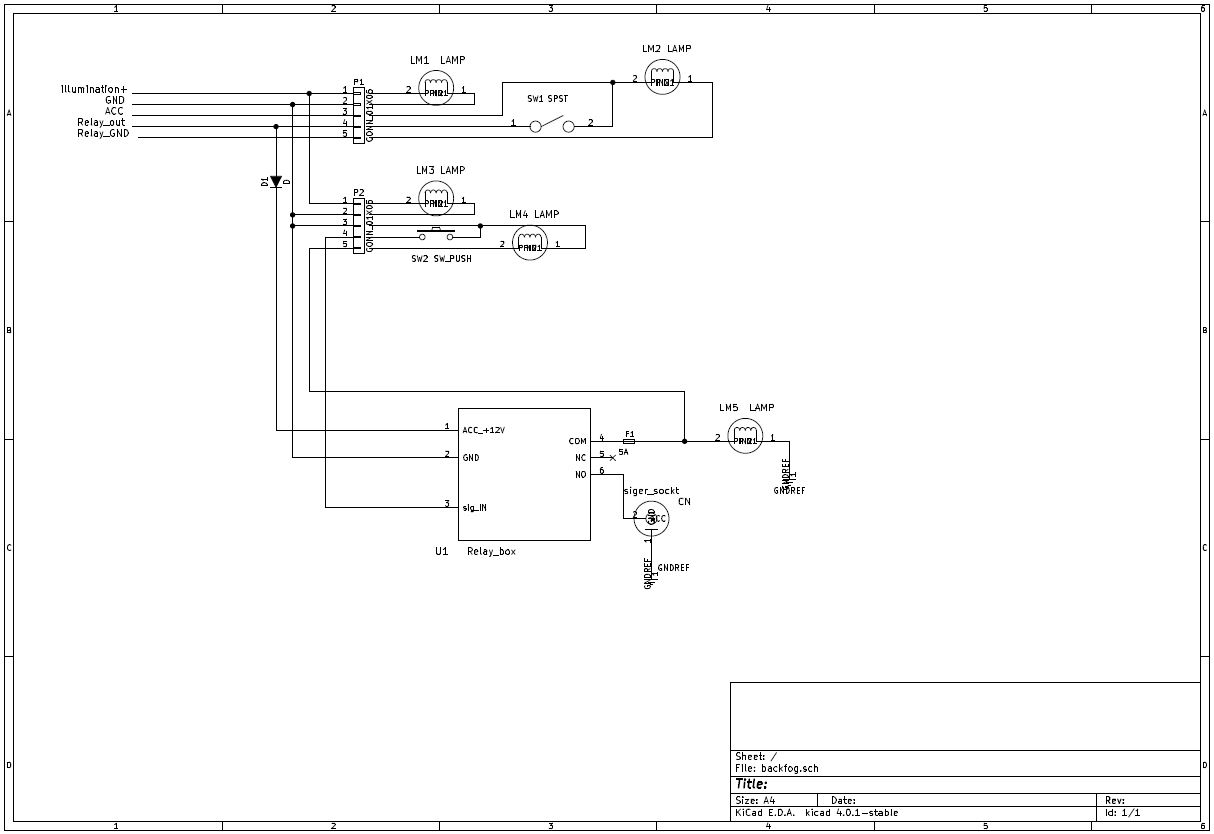Click the SW1 SPST switch symbol
Viewport: 1214px width, 834px height.
(551, 124)
